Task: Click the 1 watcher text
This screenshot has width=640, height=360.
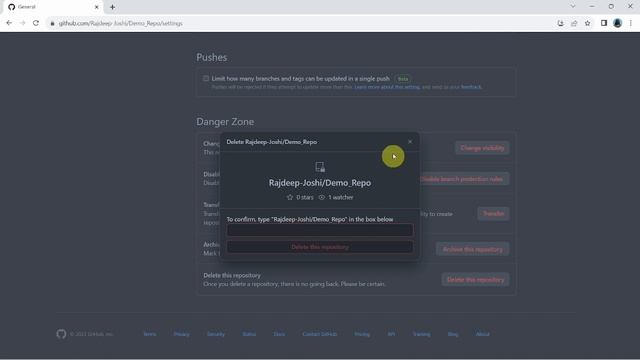Action: pyautogui.click(x=340, y=197)
